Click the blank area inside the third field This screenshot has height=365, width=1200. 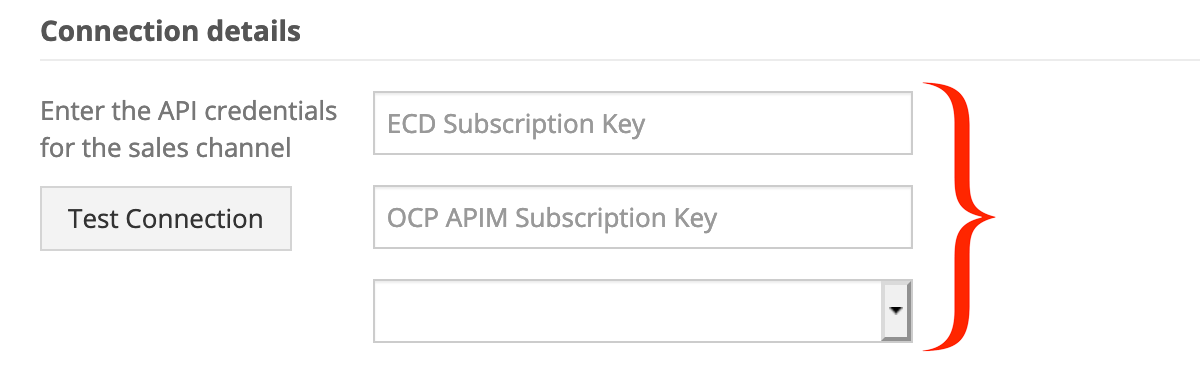click(628, 311)
